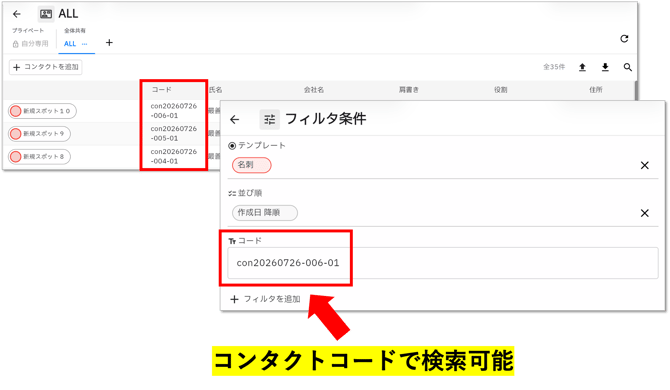
Task: Click the コード column header
Action: (162, 90)
